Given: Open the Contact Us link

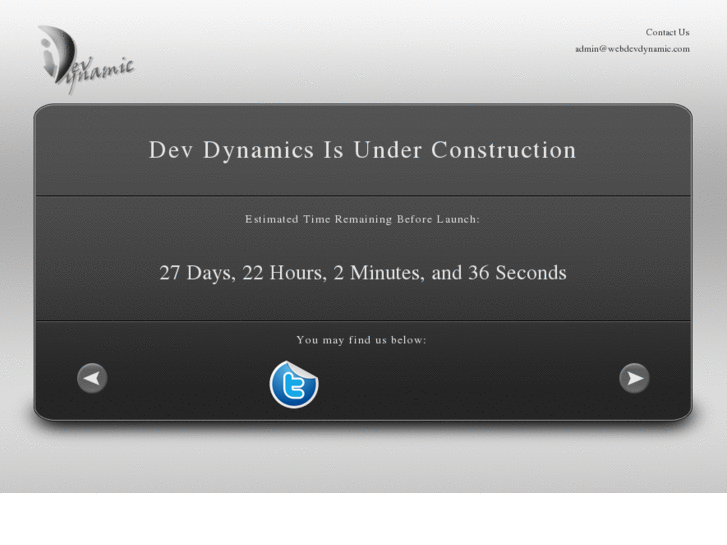Looking at the screenshot, I should click(x=667, y=32).
